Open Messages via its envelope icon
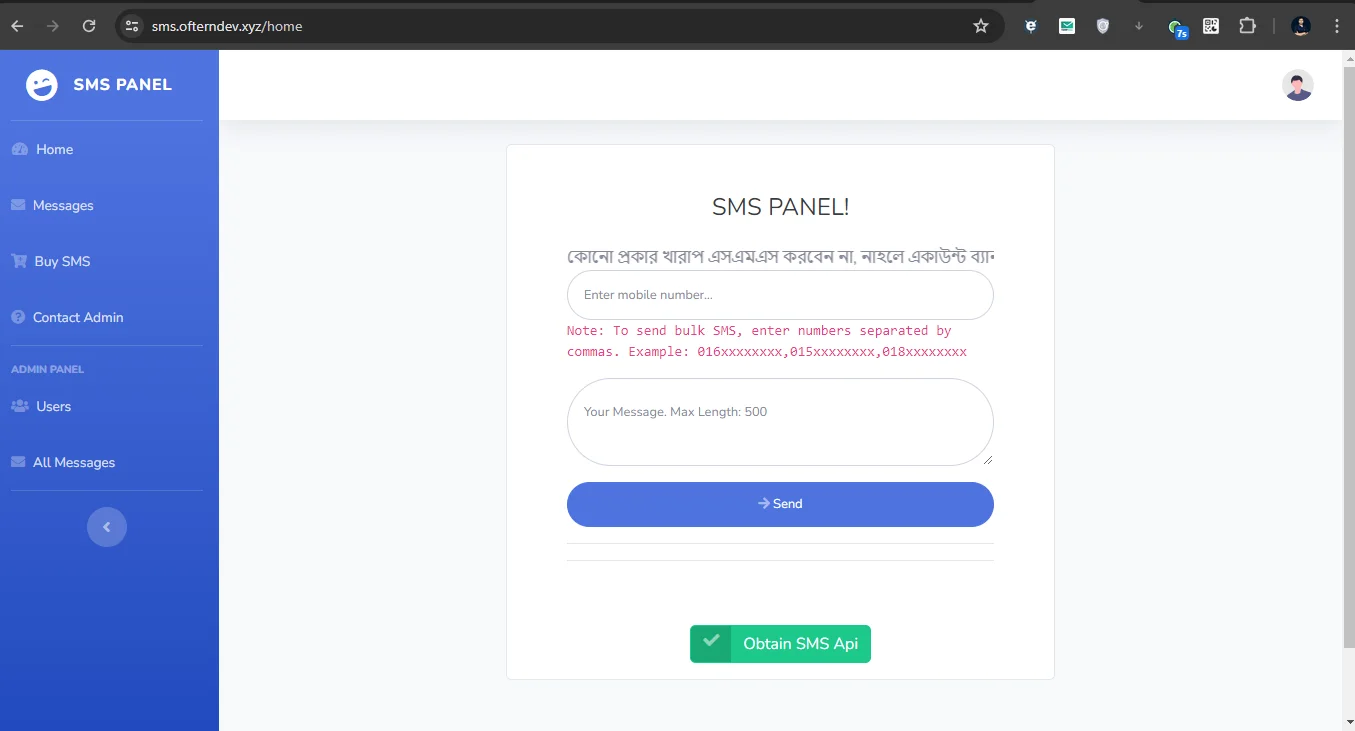Viewport: 1355px width, 731px height. click(17, 204)
